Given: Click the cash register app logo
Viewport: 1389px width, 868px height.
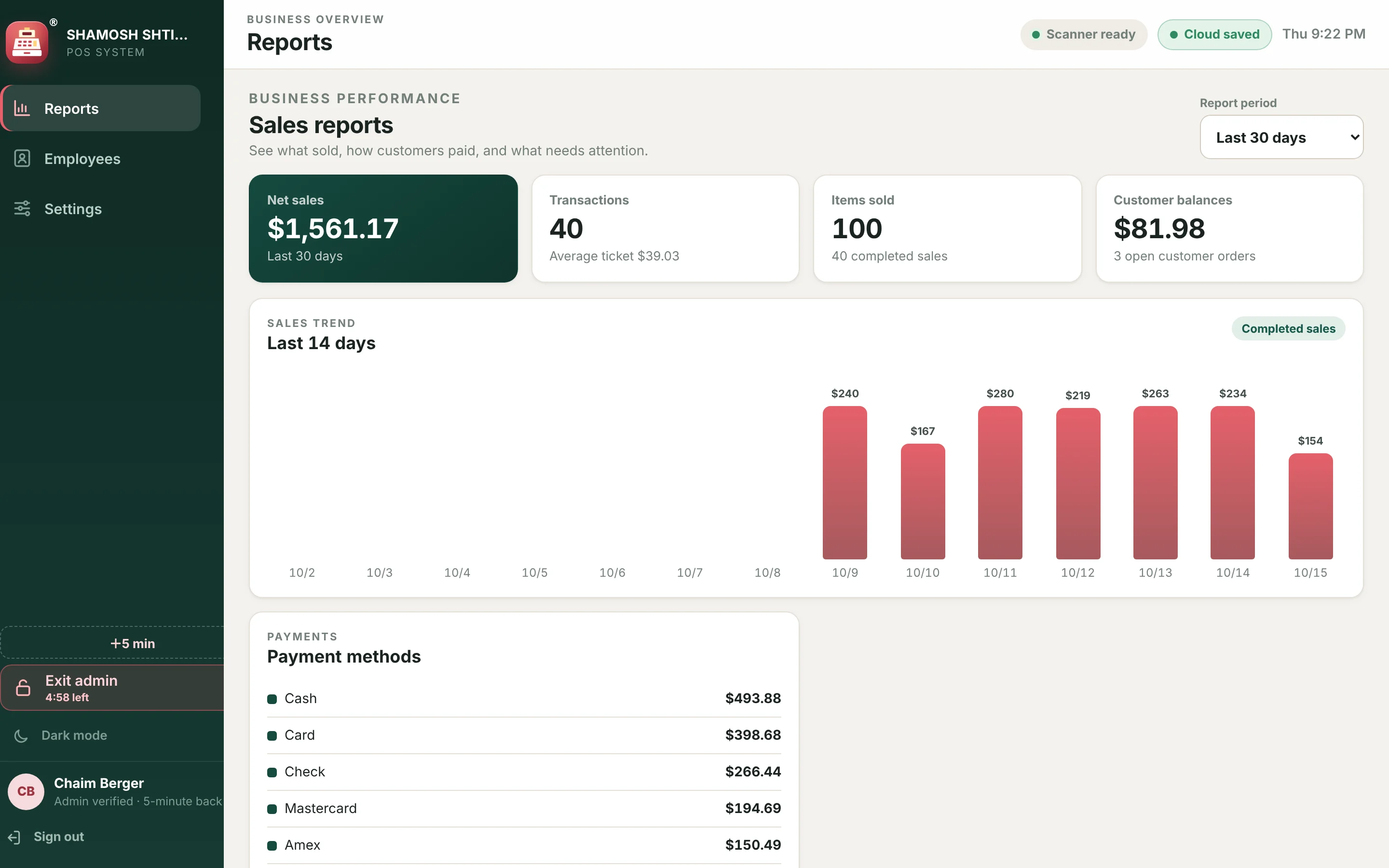Looking at the screenshot, I should click(x=27, y=42).
